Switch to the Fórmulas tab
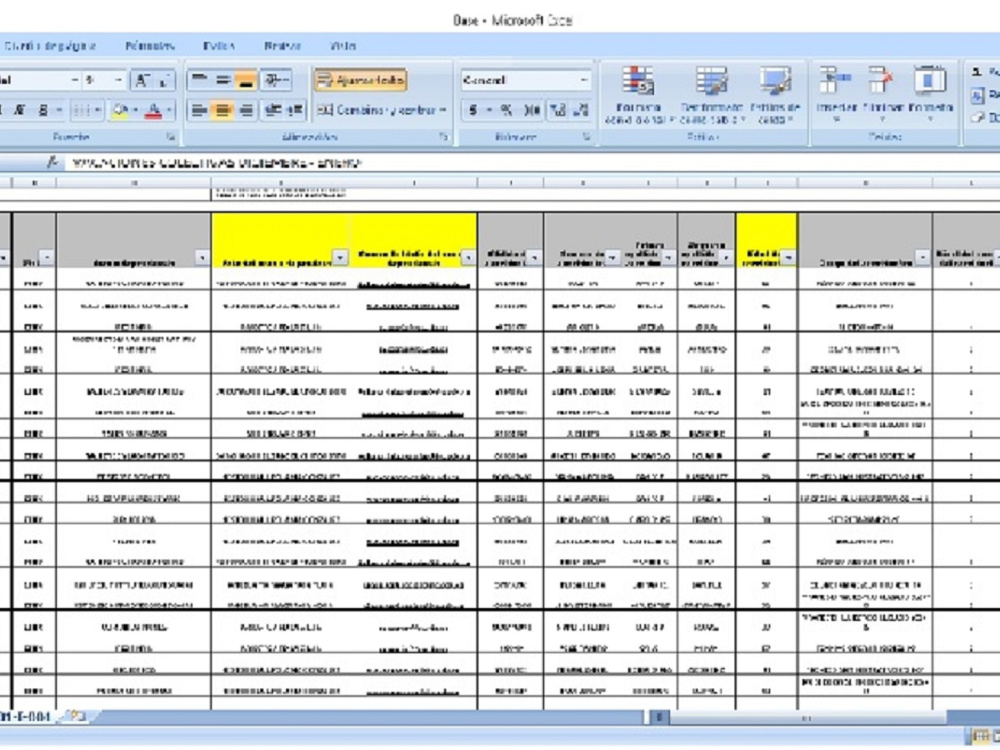The image size is (1000, 750). click(150, 46)
